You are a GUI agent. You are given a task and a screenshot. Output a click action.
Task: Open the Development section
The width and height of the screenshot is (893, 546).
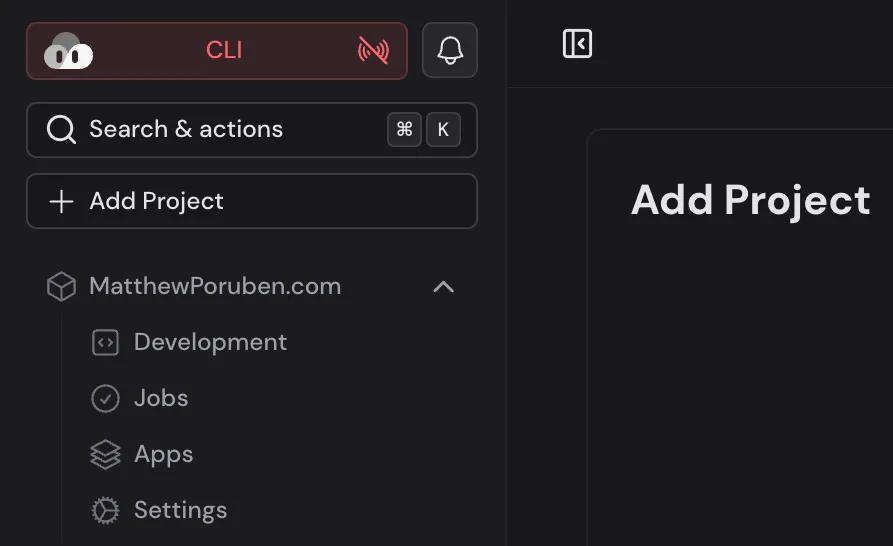(210, 343)
